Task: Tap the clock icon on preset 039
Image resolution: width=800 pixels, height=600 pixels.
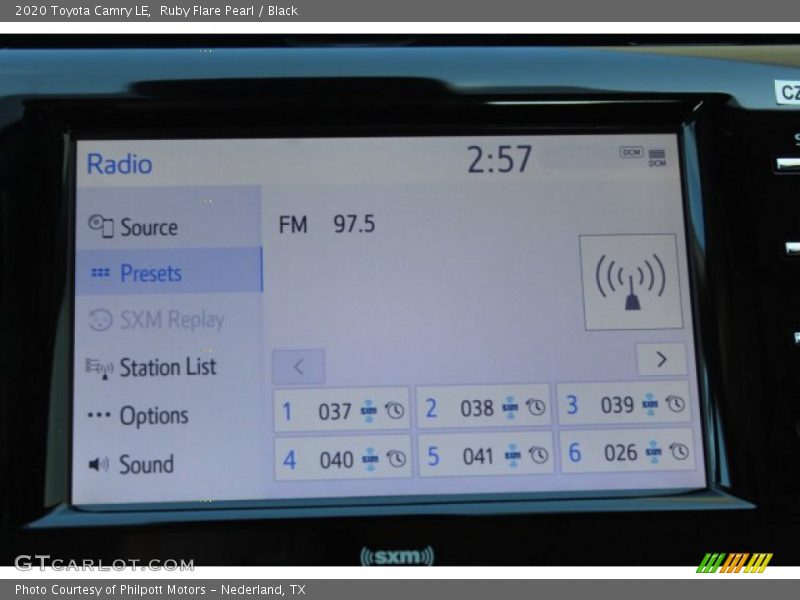Action: pyautogui.click(x=676, y=404)
